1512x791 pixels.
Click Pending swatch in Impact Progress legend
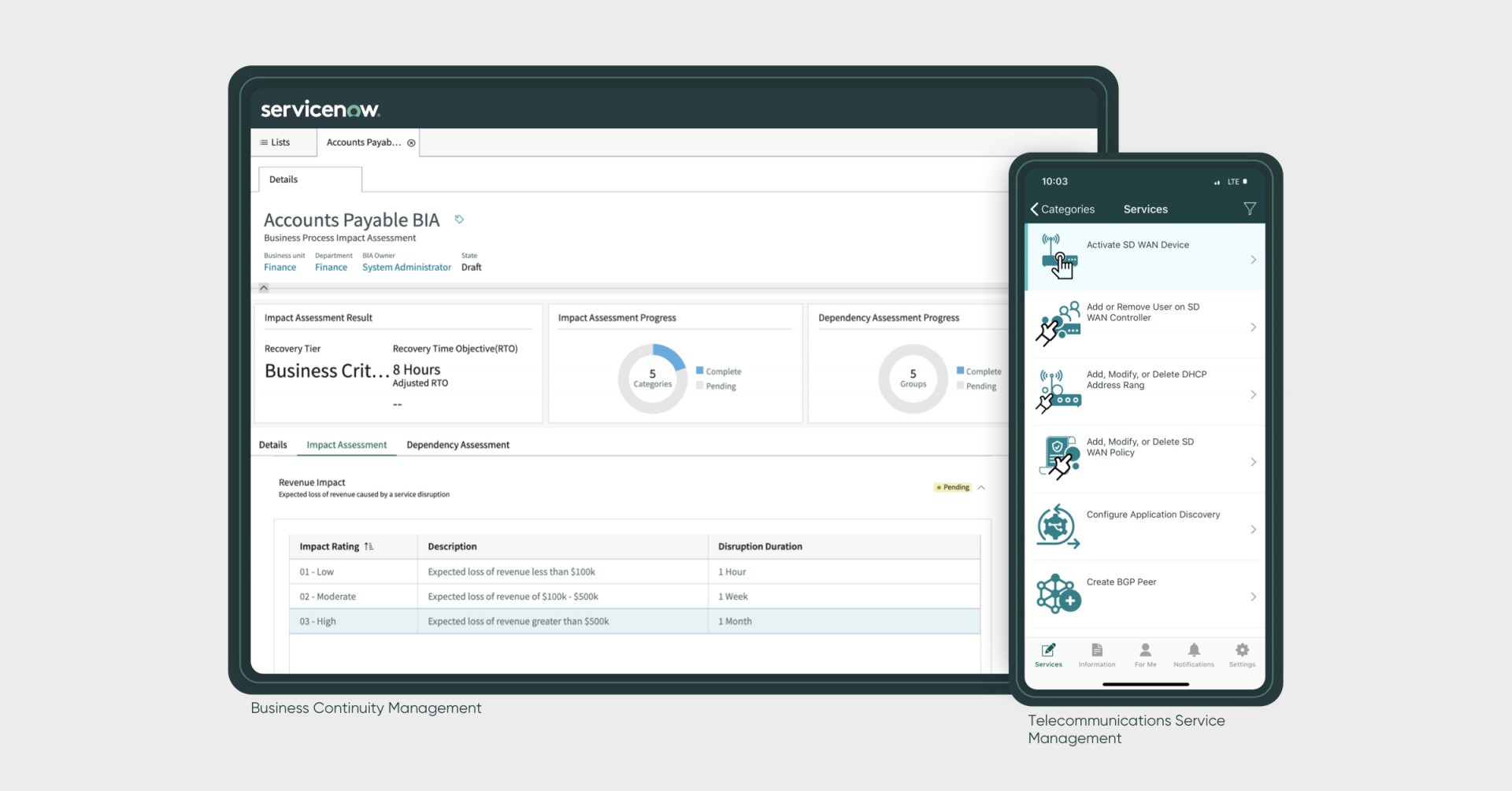point(699,386)
